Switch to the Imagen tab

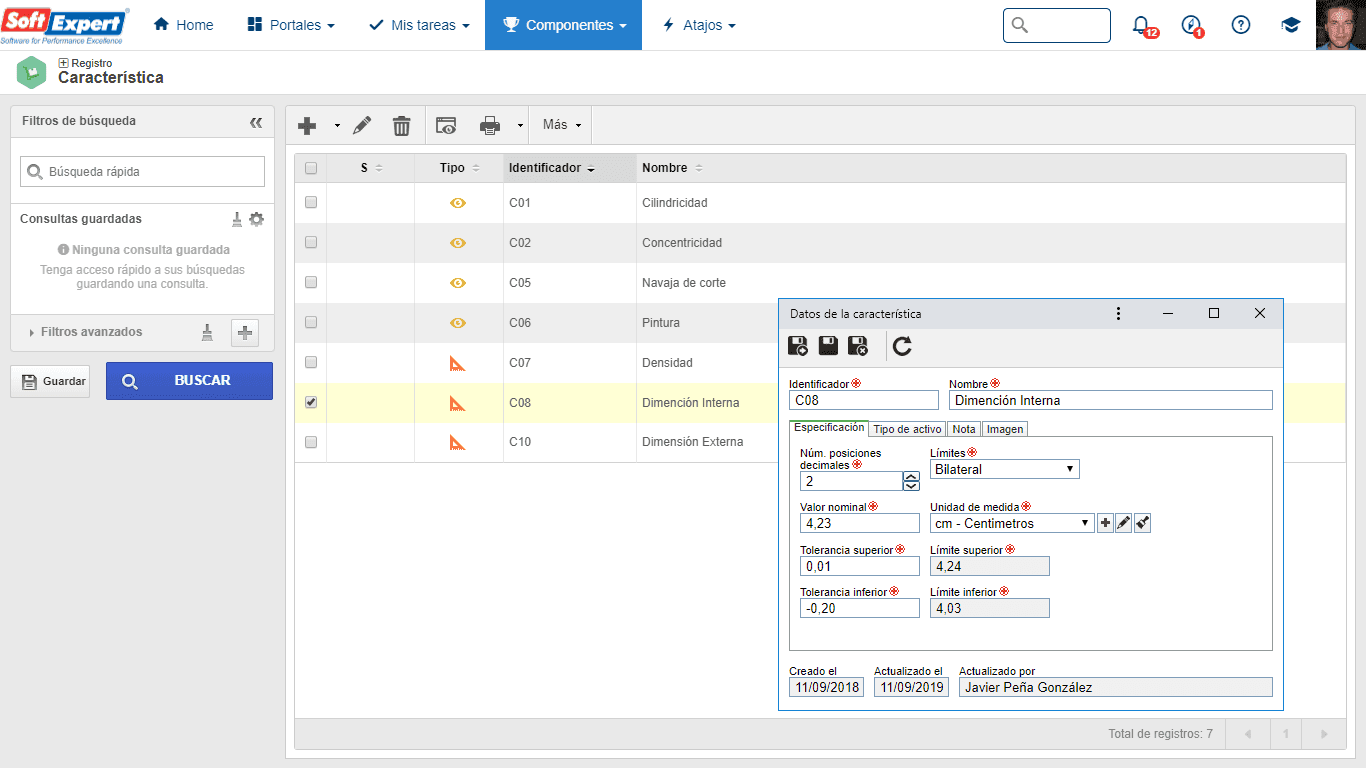click(1005, 429)
